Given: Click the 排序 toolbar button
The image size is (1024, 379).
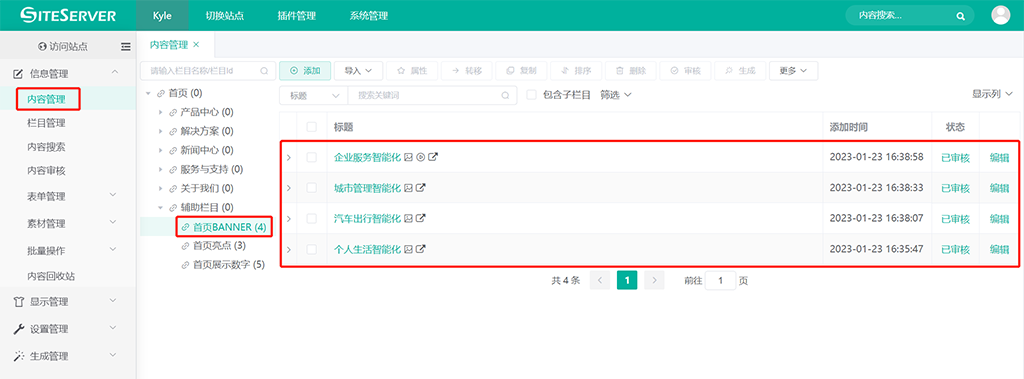Looking at the screenshot, I should coord(577,71).
